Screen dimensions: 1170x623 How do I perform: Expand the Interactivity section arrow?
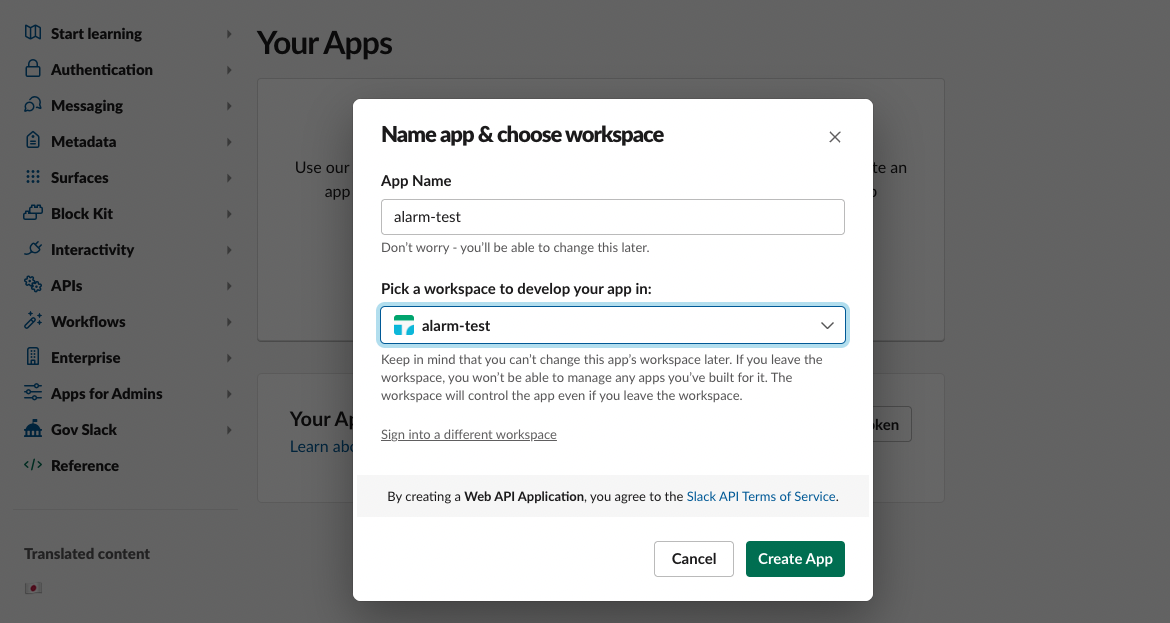tap(229, 250)
